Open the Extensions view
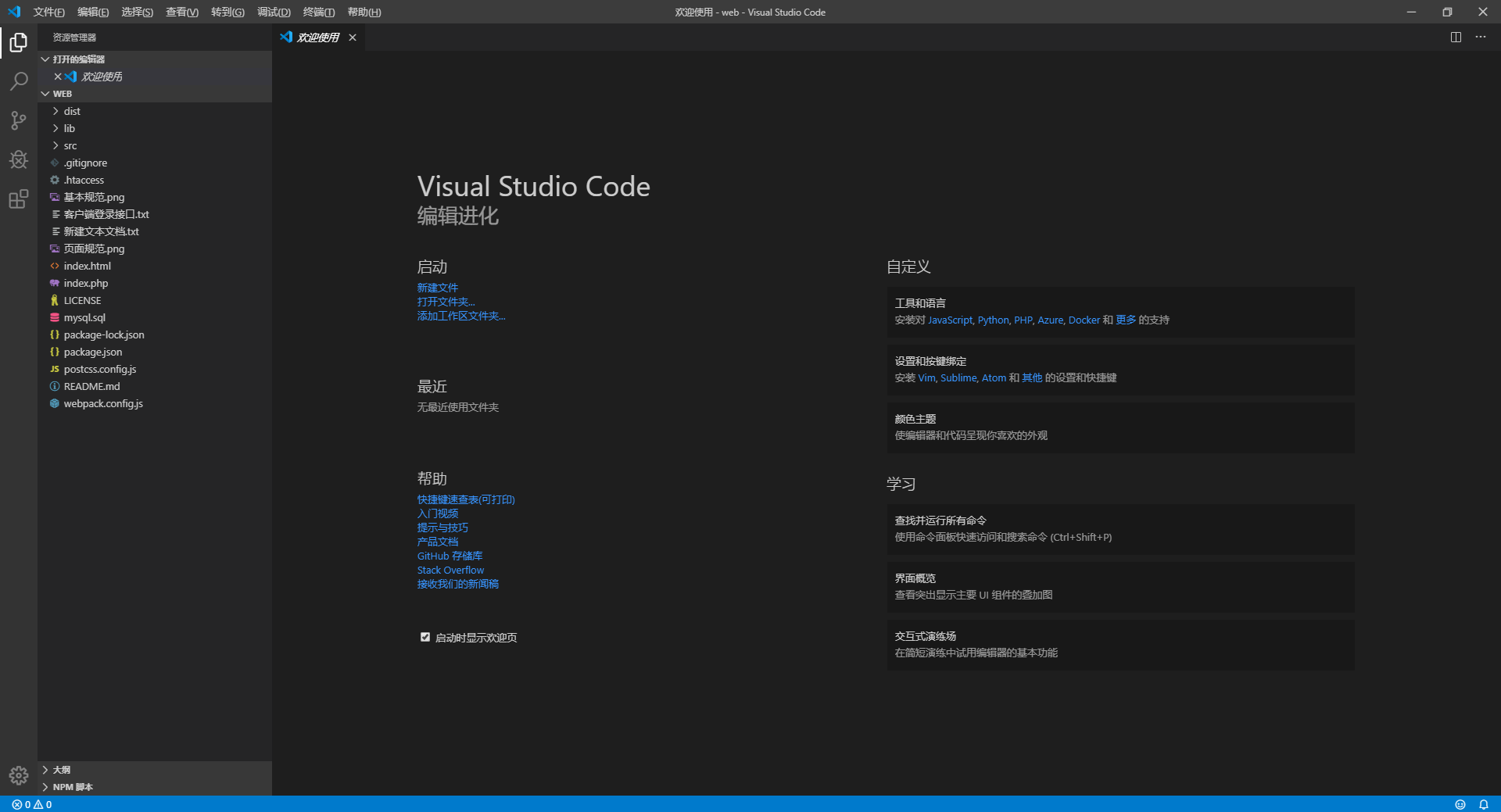The image size is (1501, 812). click(x=18, y=199)
